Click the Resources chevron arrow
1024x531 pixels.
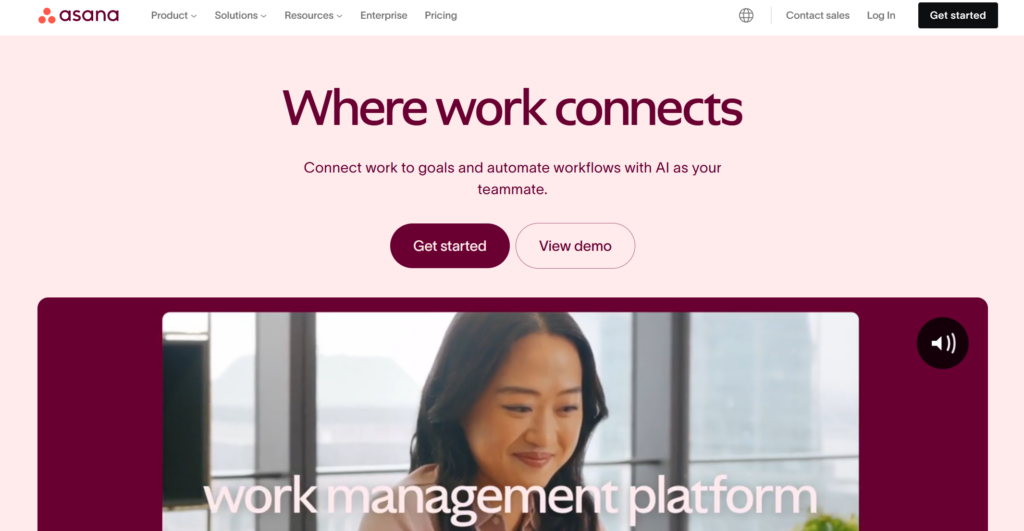click(340, 16)
